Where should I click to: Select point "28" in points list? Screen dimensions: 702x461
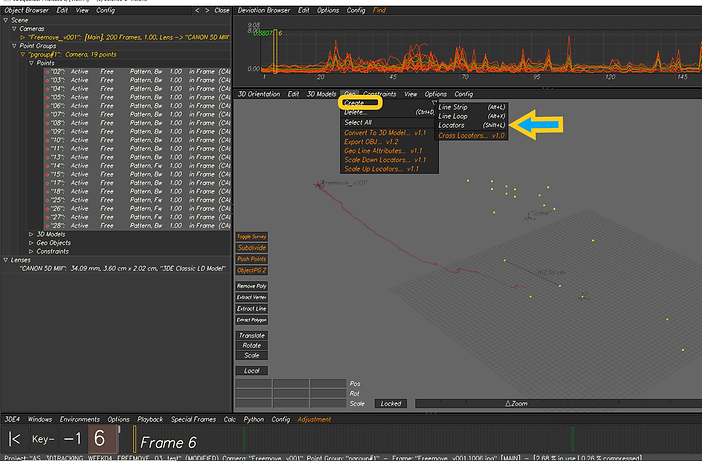(137, 226)
